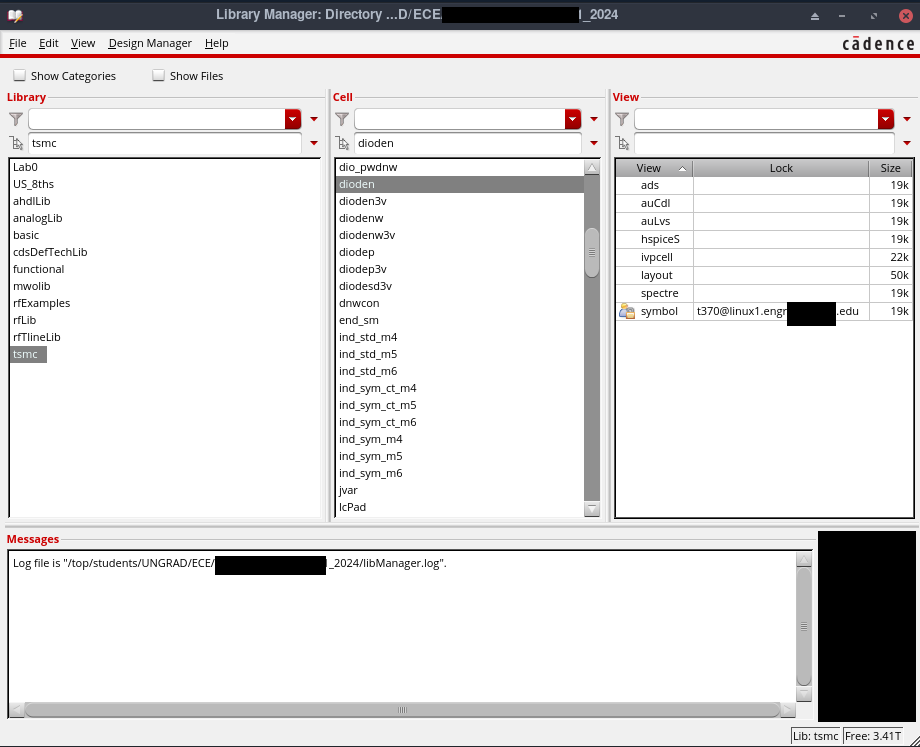Select the ivpcell view row
920x747 pixels.
764,257
